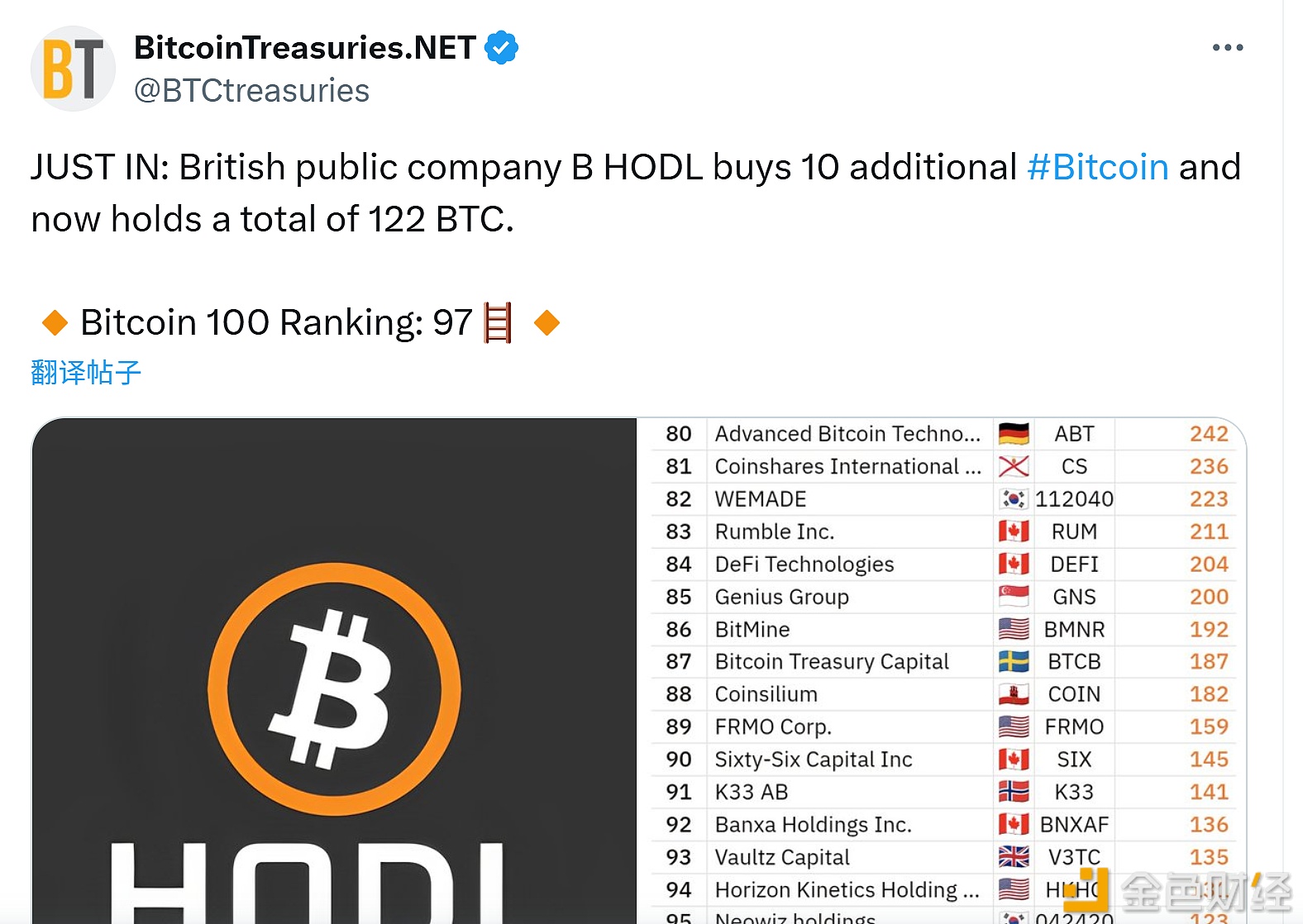Click the Swedish flag beside BTCB
1303x924 pixels.
coord(1014,662)
